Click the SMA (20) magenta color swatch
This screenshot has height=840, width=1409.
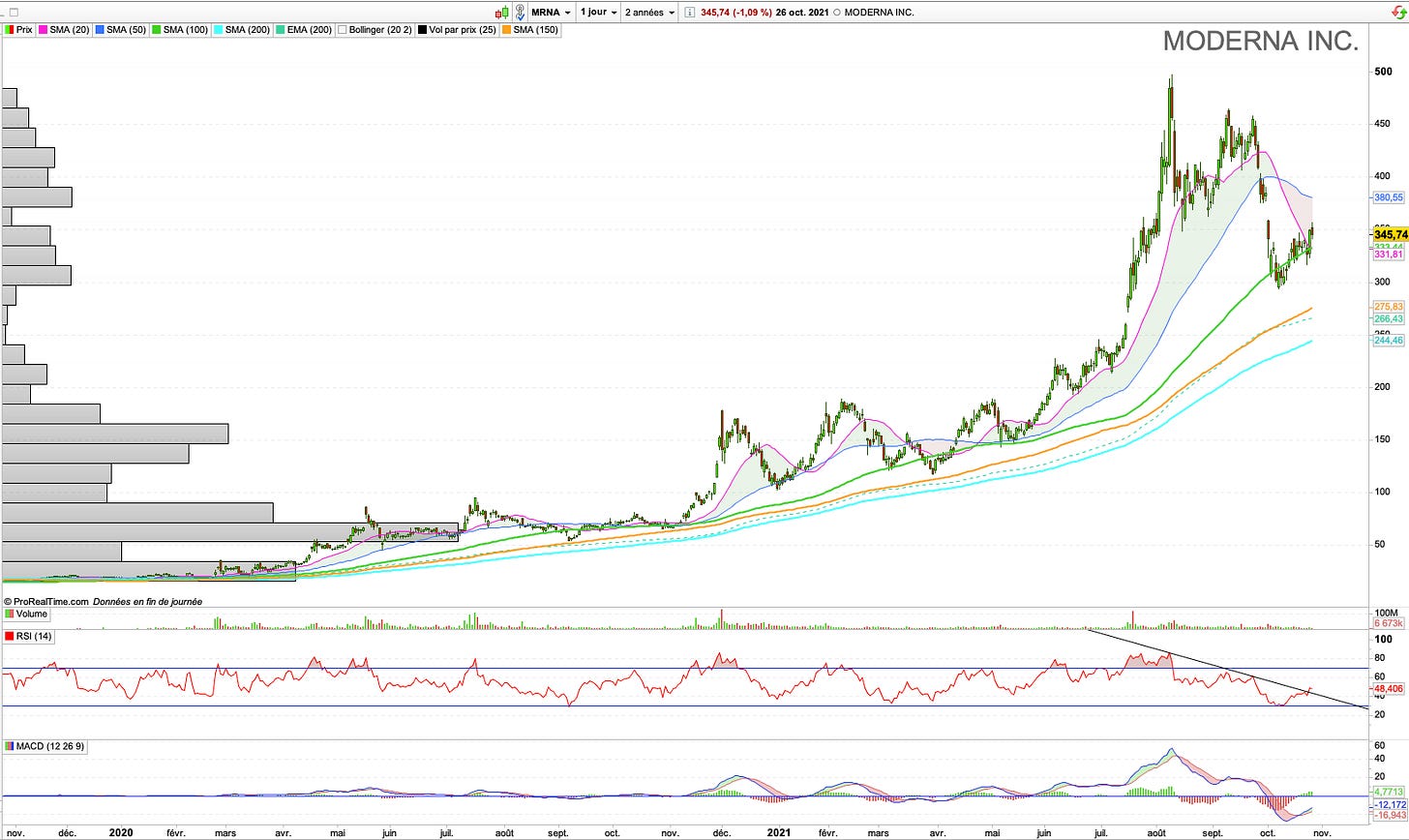(x=43, y=30)
